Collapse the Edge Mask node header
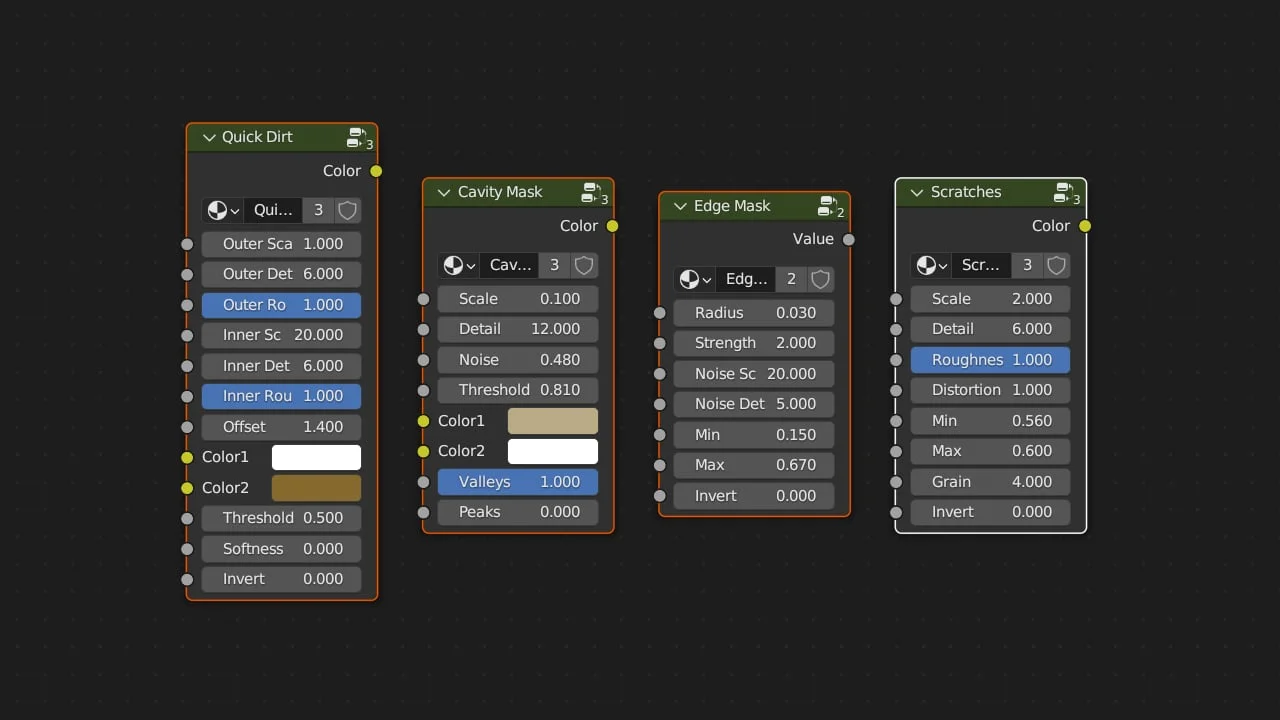Viewport: 1280px width, 720px height. click(x=679, y=206)
